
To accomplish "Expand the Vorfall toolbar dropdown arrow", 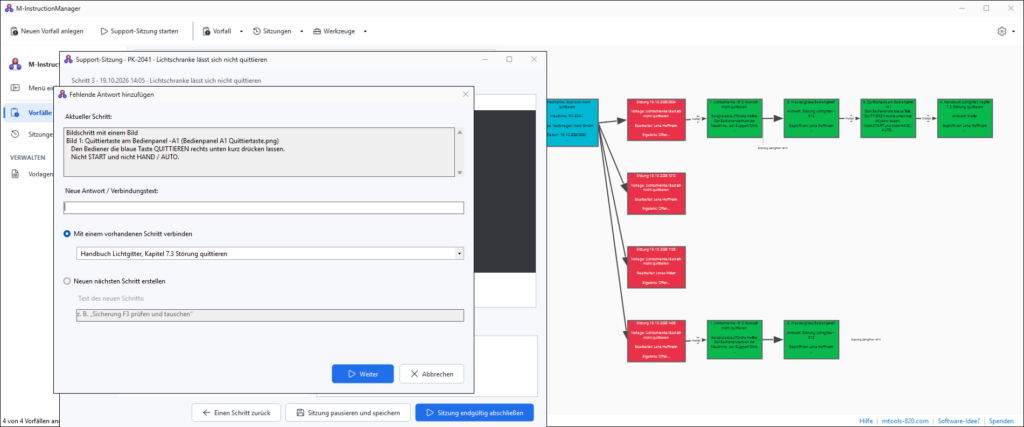I will [241, 31].
